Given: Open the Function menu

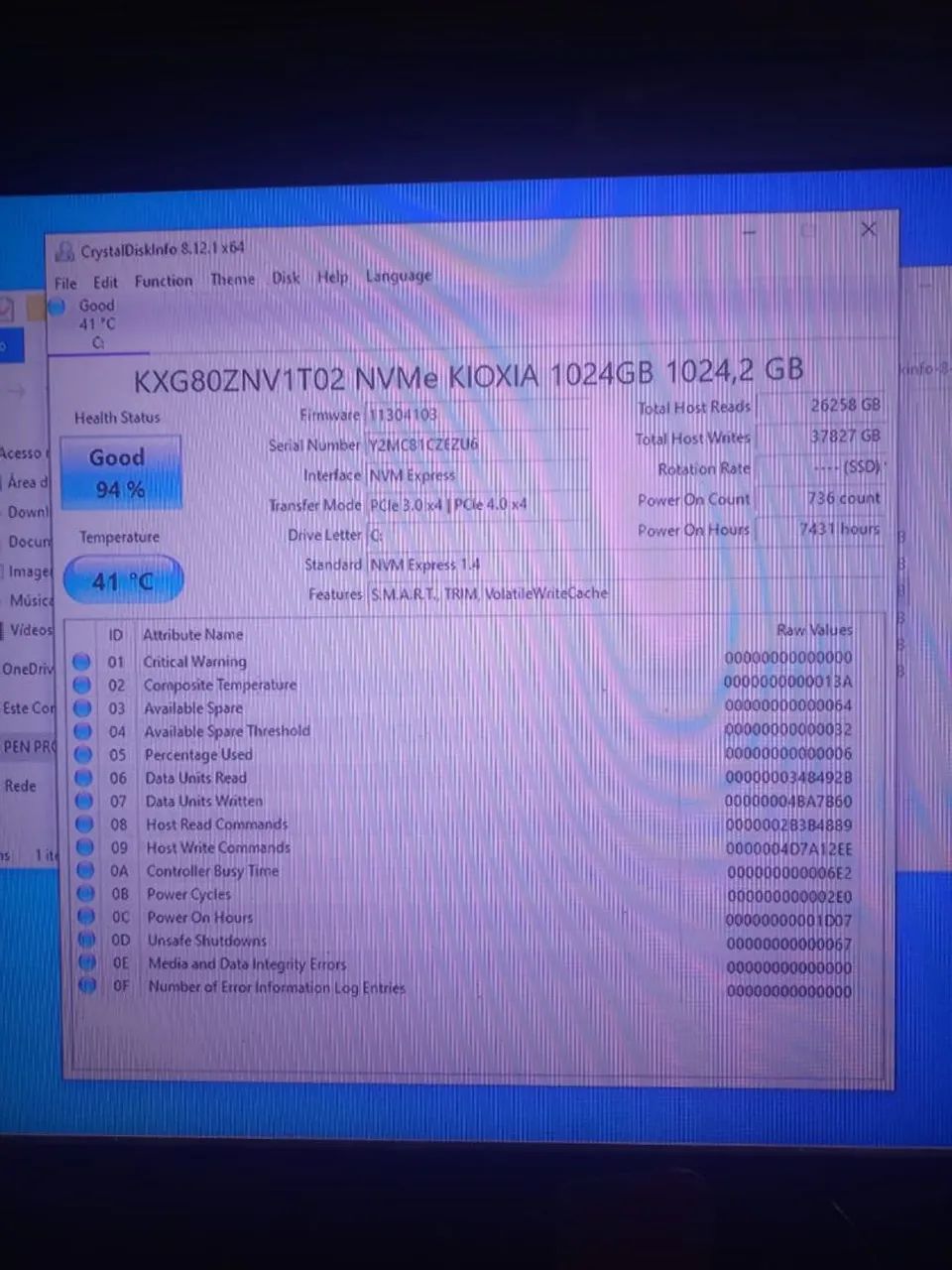Looking at the screenshot, I should [164, 281].
